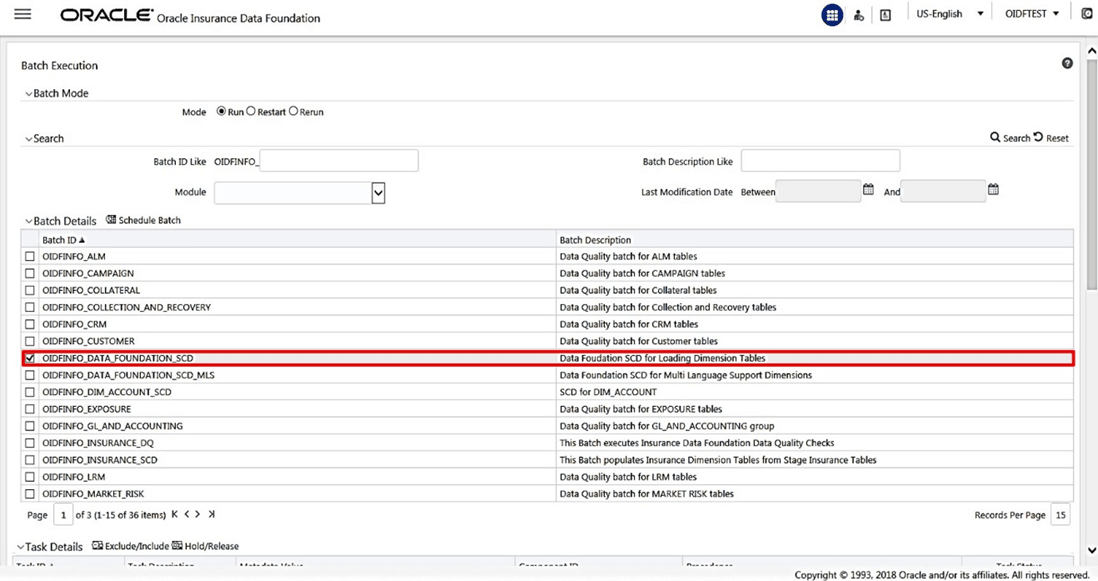
Task: Check the OIDFINFO_CUSTOMER batch checkbox
Action: coord(29,341)
